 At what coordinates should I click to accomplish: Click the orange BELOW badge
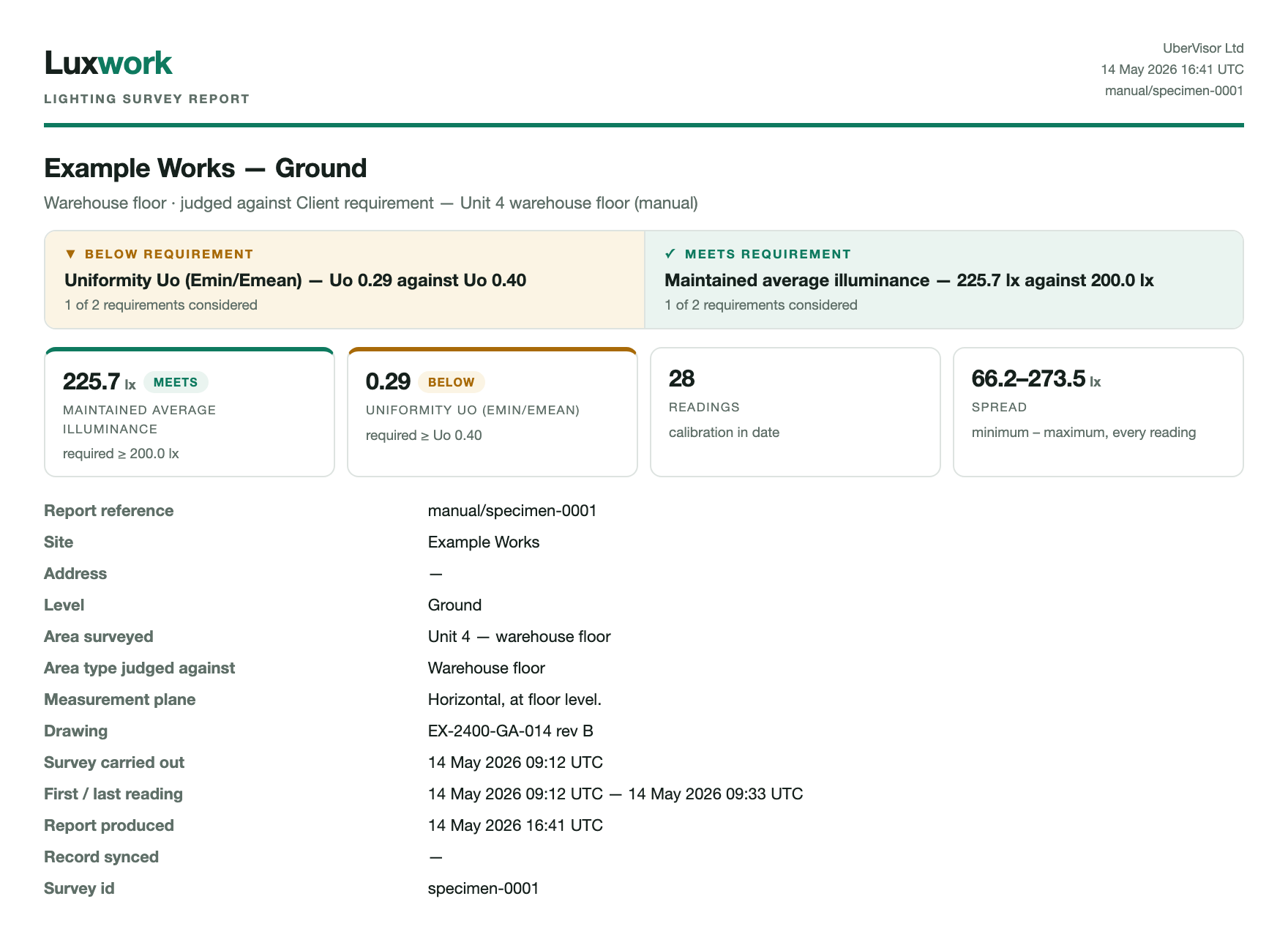[x=451, y=382]
